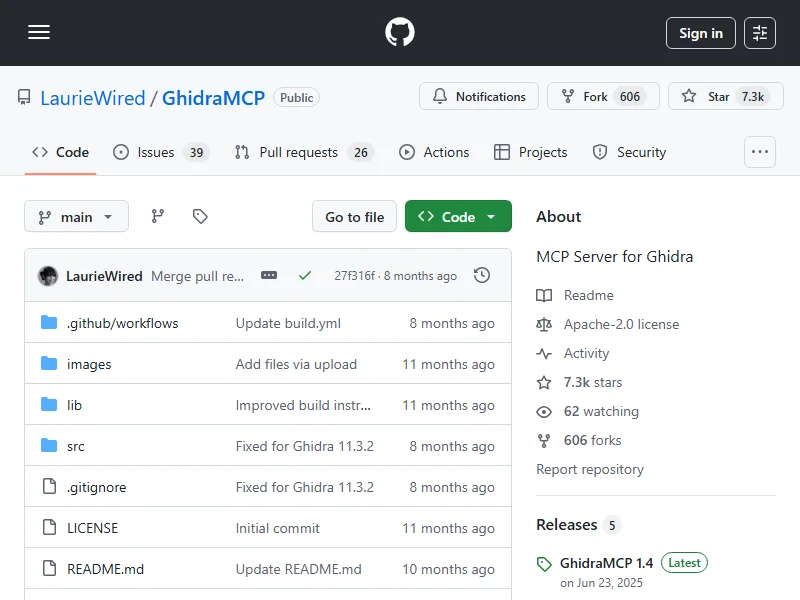Switch to the Issues tab
This screenshot has width=800, height=600.
pos(159,152)
